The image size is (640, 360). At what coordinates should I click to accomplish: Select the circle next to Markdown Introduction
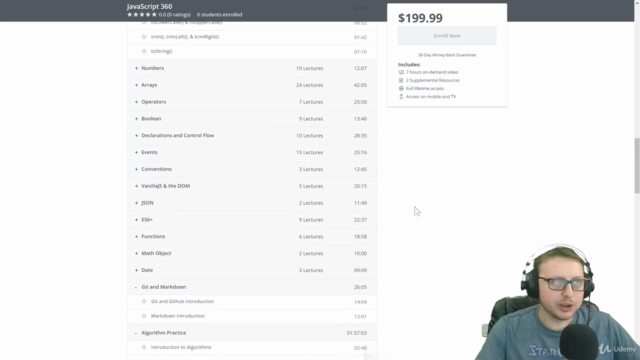coord(144,316)
